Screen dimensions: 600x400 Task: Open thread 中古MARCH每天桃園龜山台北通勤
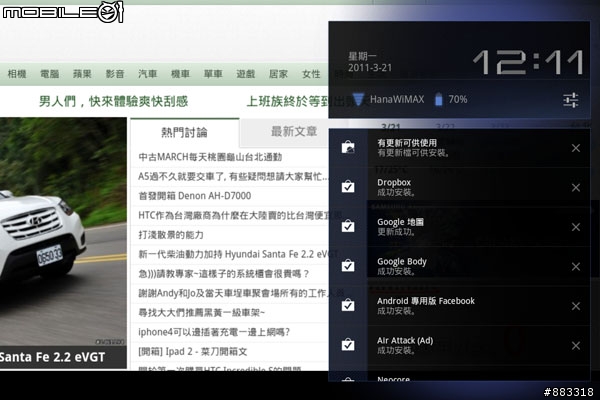210,157
